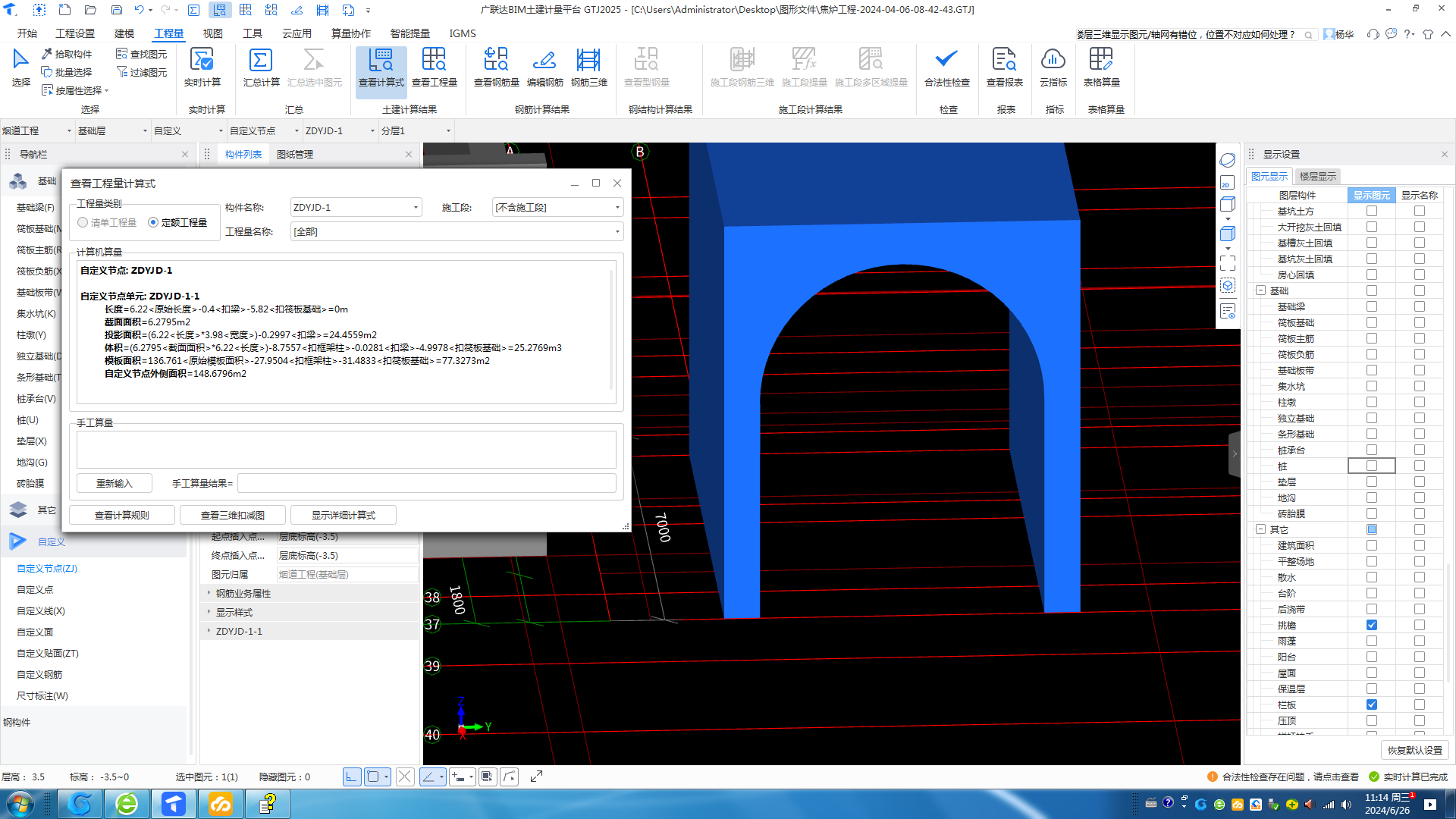Switch to 楼层显示 tab

pos(1317,176)
